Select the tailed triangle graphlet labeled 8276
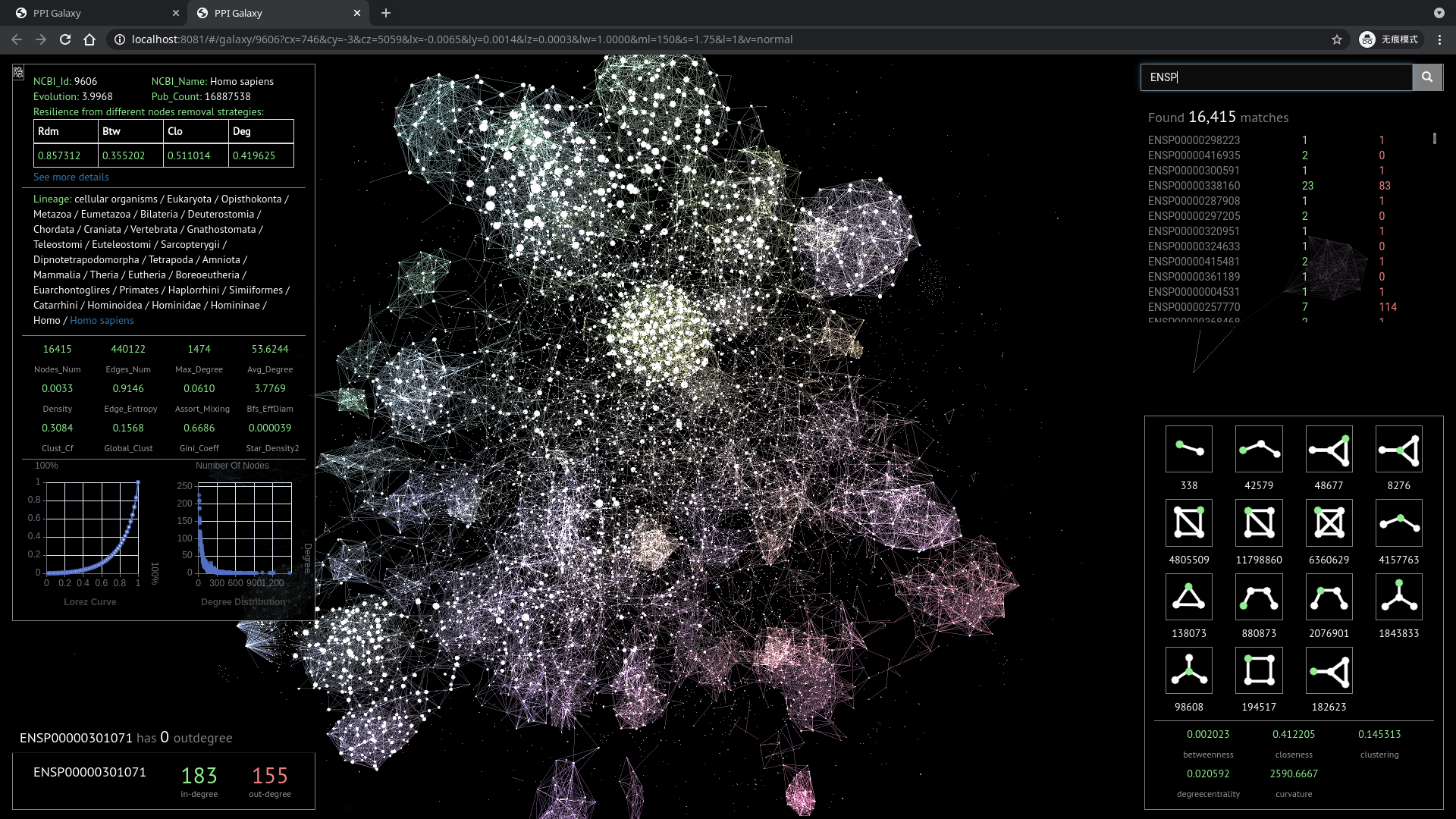 pyautogui.click(x=1398, y=449)
